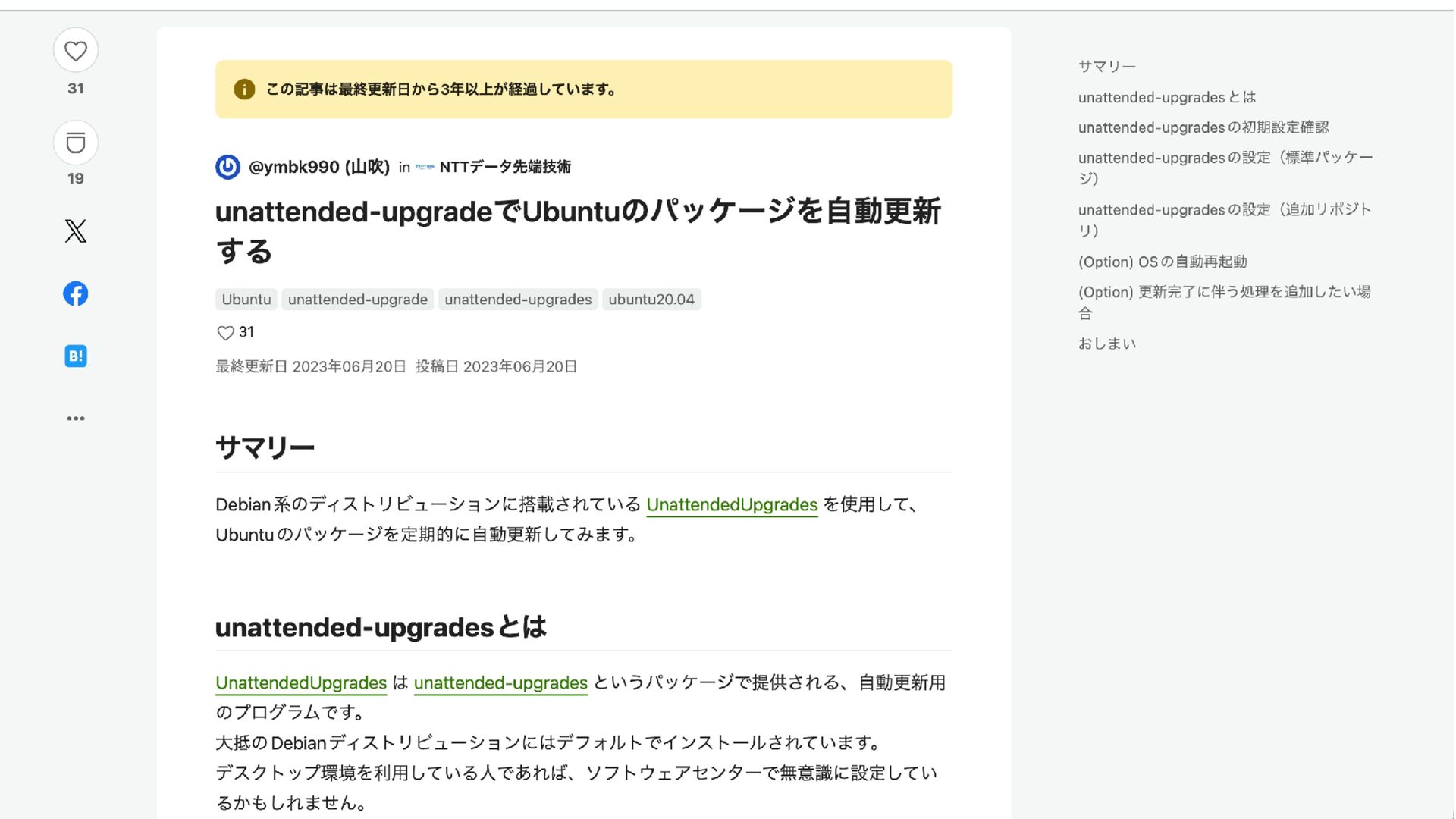Share the article on X
1456x819 pixels.
point(76,231)
